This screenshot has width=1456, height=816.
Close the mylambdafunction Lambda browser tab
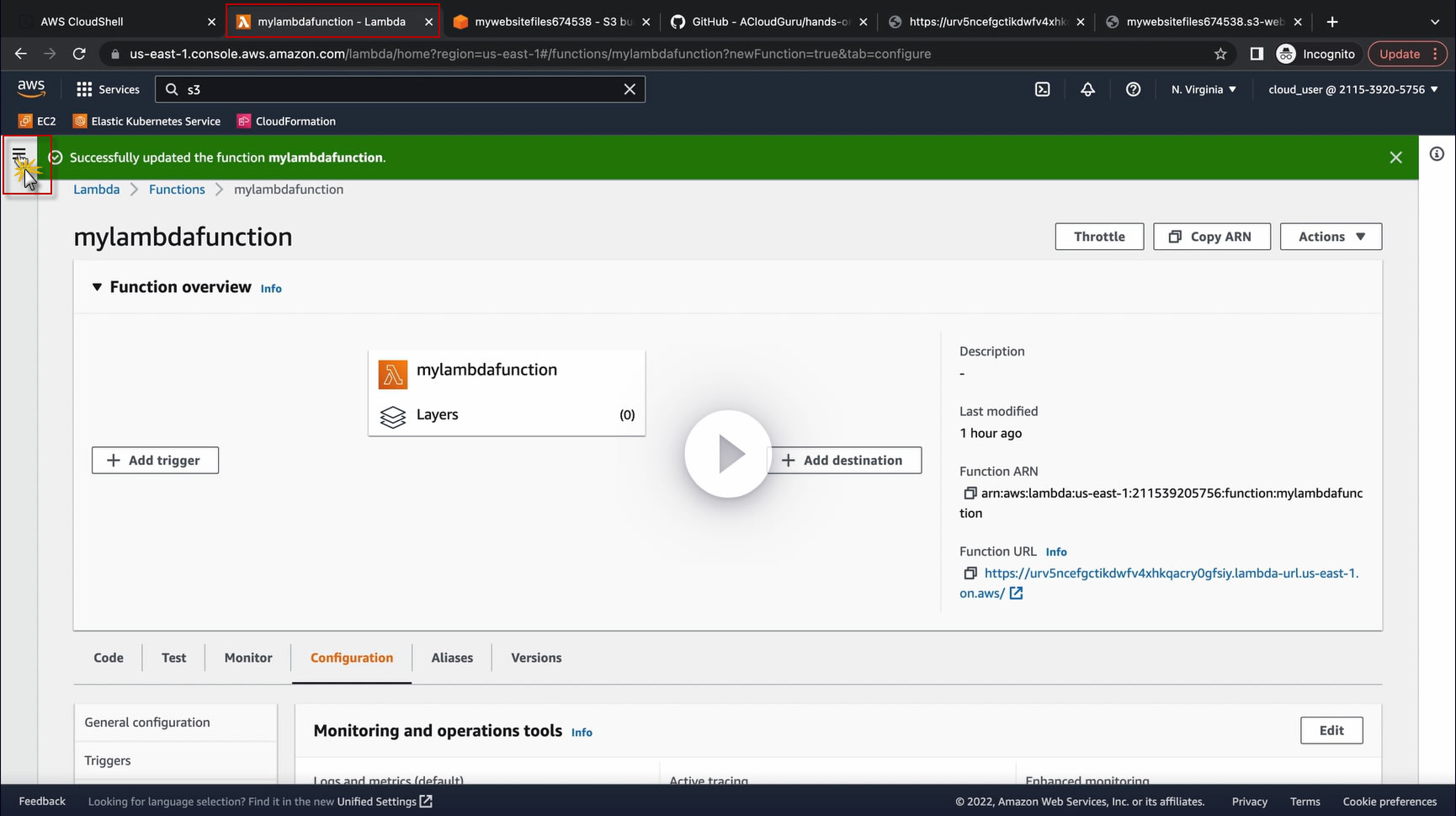click(x=429, y=22)
